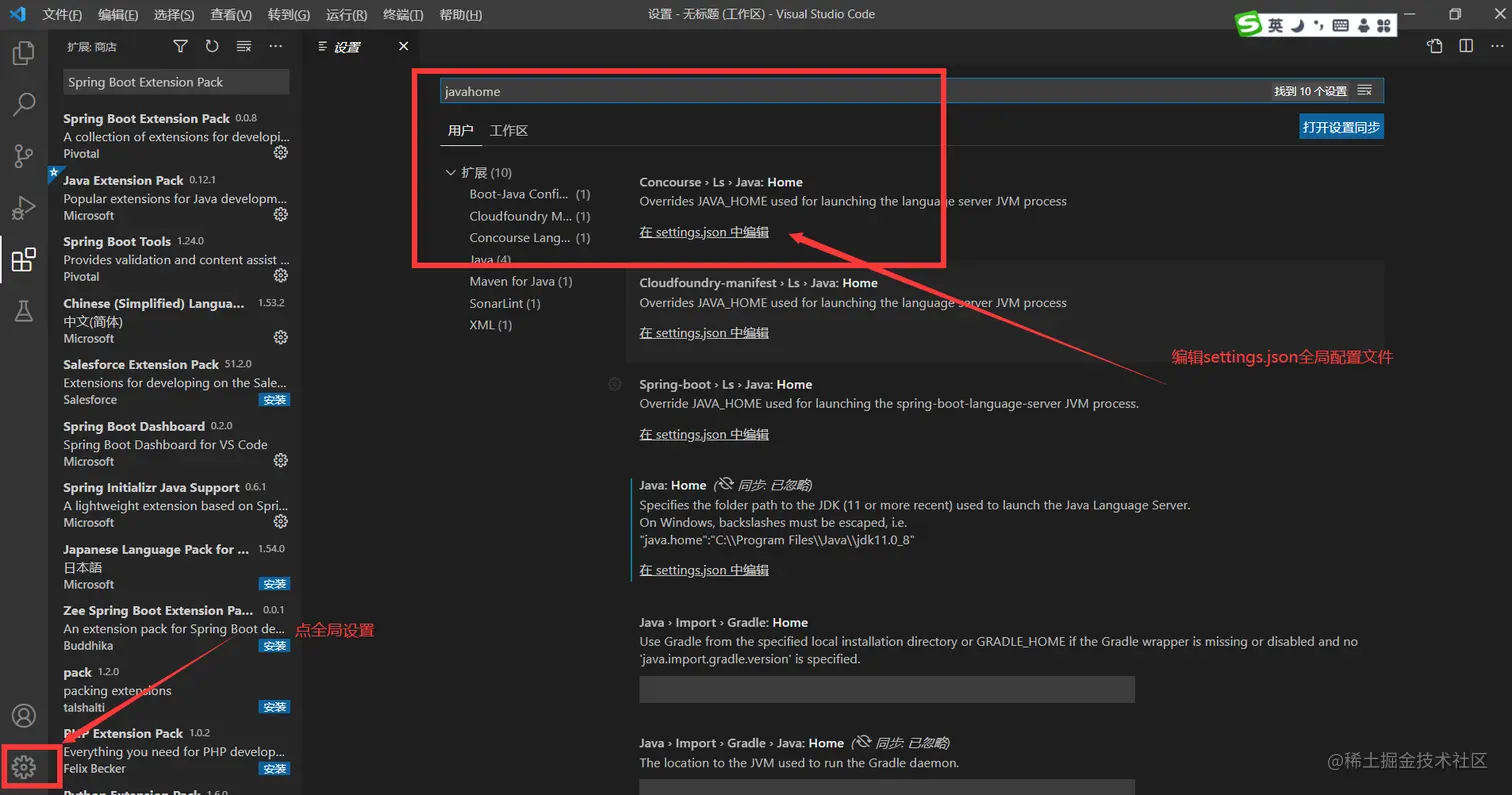Select Maven for Java (1) in tree

coord(521,281)
